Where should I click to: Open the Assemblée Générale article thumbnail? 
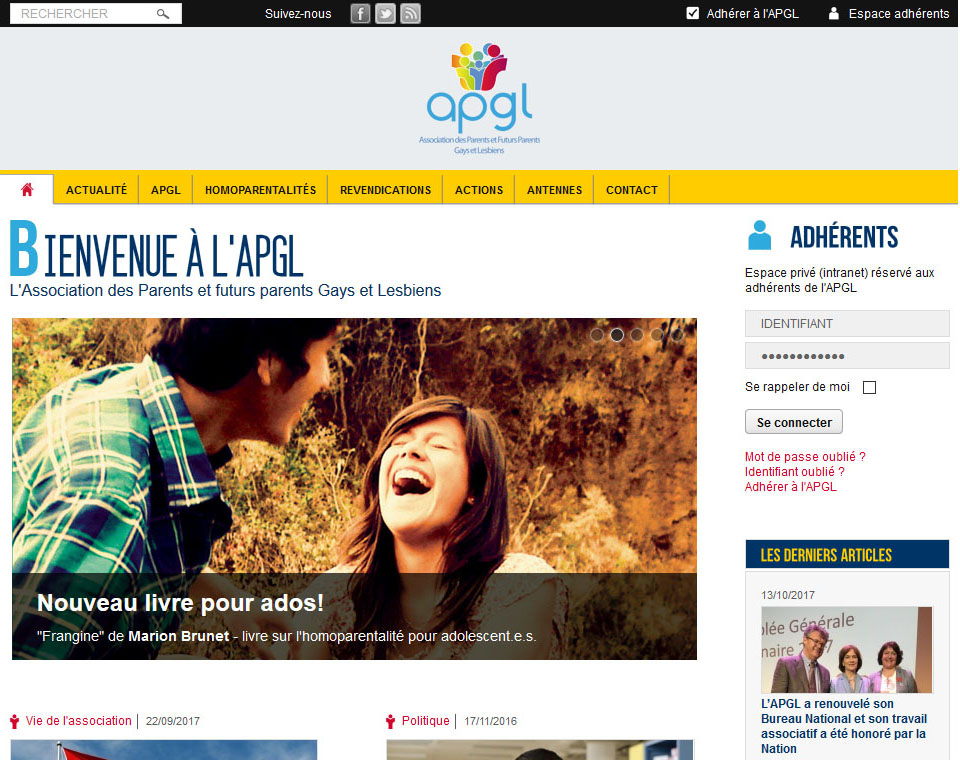[x=847, y=650]
